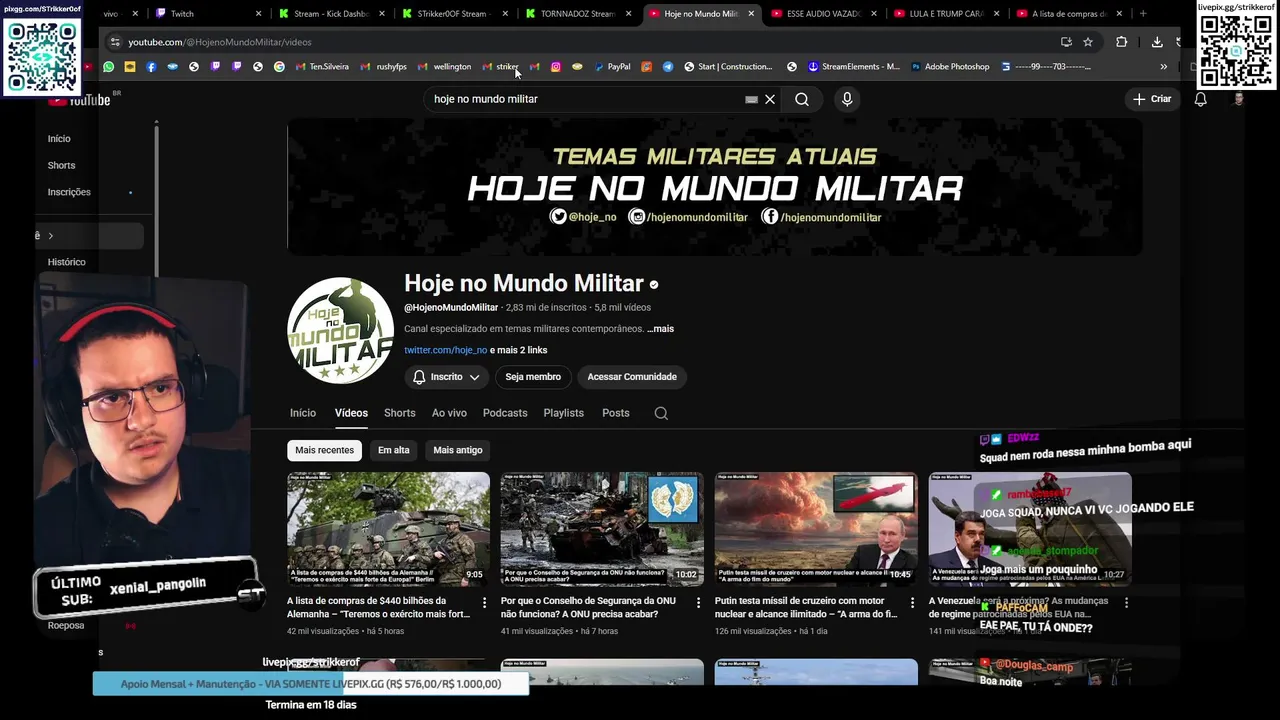Viewport: 1280px width, 720px height.
Task: Open the channel Playlists tab
Action: click(564, 413)
